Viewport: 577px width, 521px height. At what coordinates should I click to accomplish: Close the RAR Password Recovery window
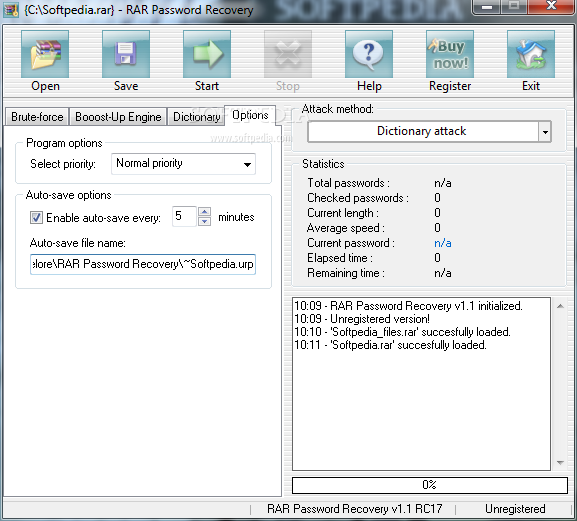tap(551, 6)
